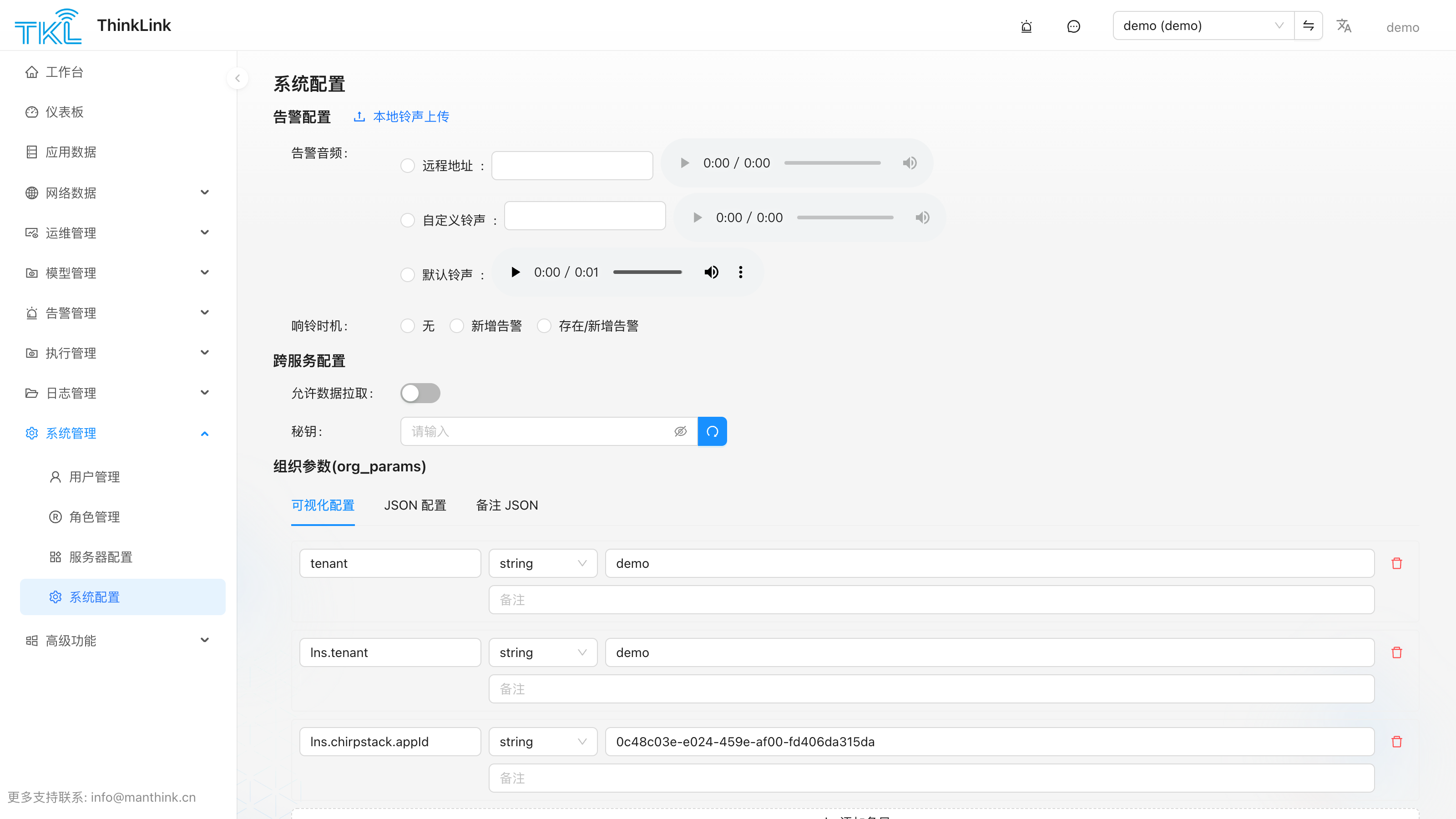The width and height of the screenshot is (1456, 819).
Task: Play the custom ringtone audio
Action: 698,217
